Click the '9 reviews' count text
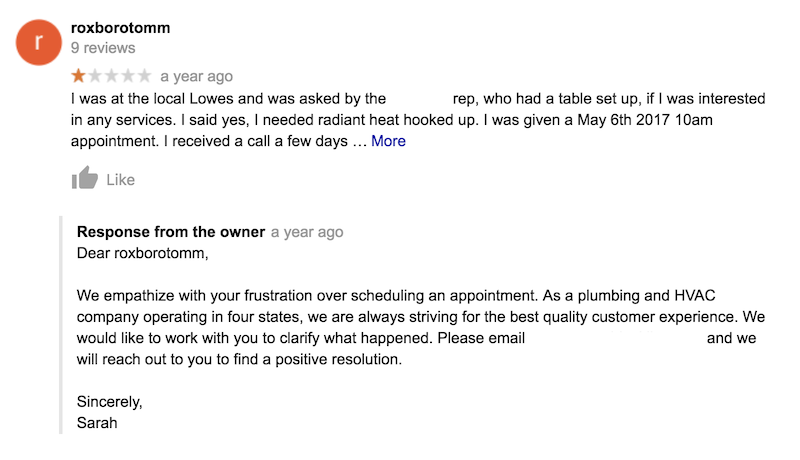The height and width of the screenshot is (460, 800). click(x=103, y=48)
